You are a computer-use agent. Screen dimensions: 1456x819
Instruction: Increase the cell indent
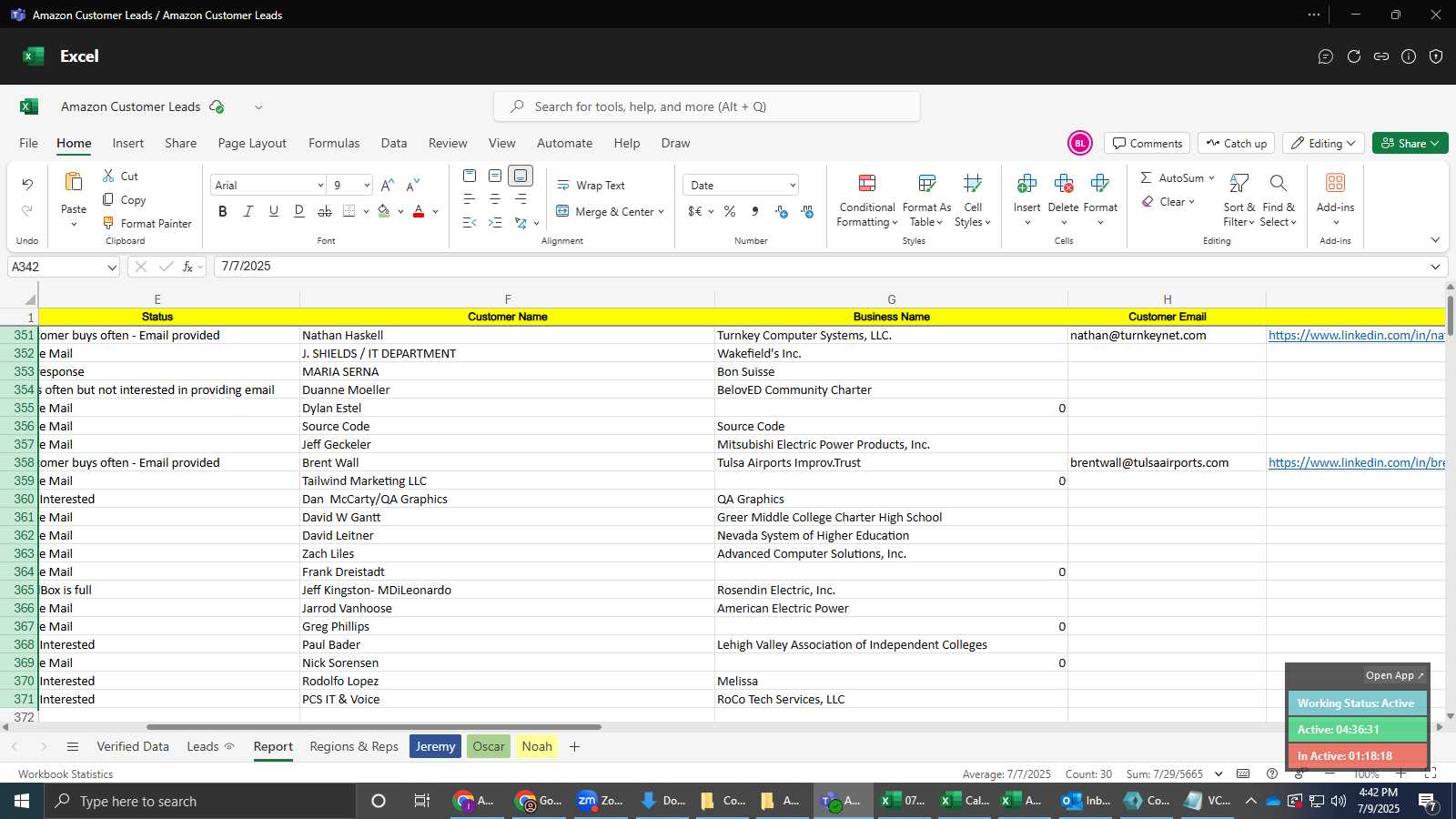click(495, 222)
